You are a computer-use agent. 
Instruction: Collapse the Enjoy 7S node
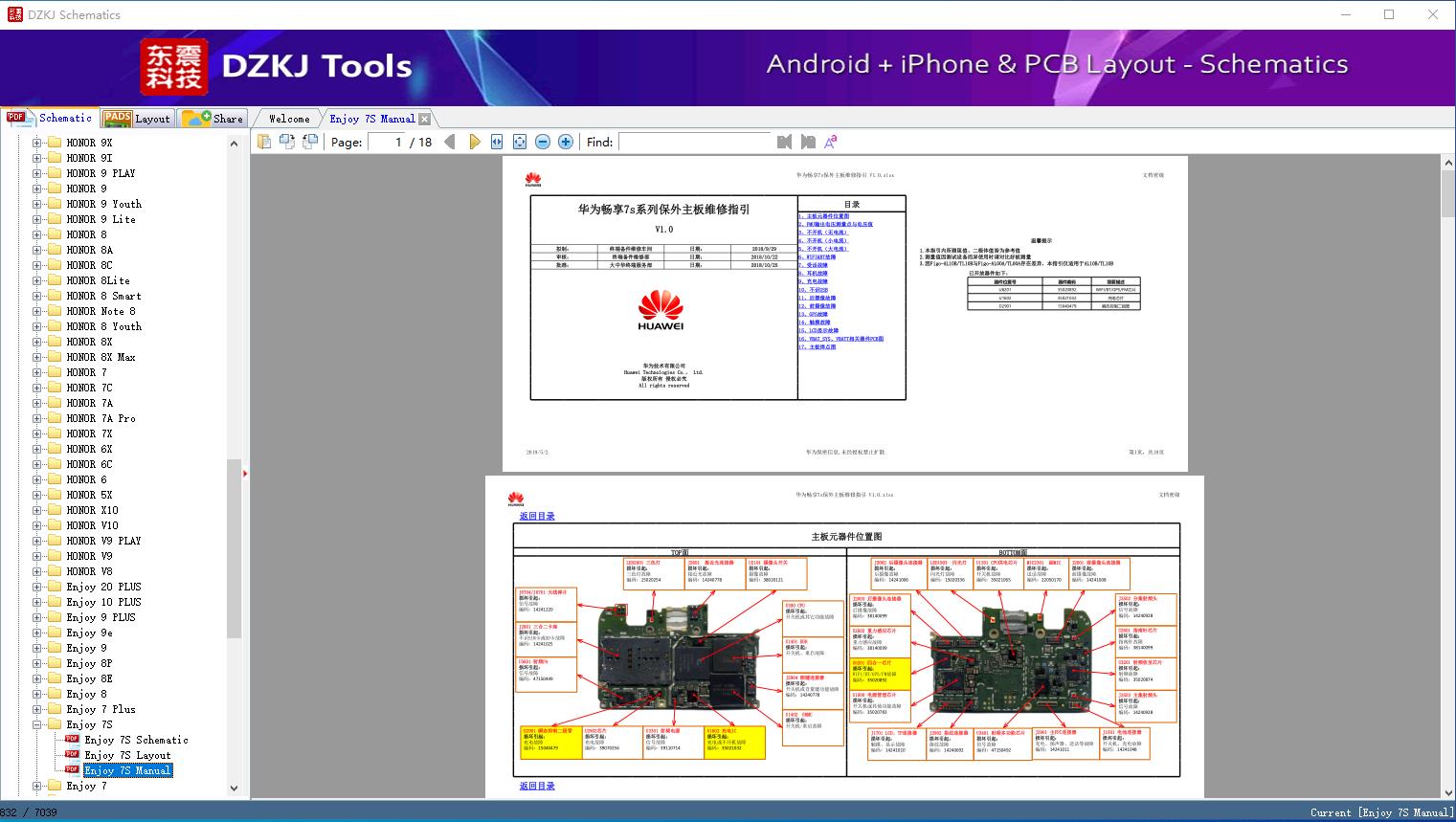click(x=37, y=724)
